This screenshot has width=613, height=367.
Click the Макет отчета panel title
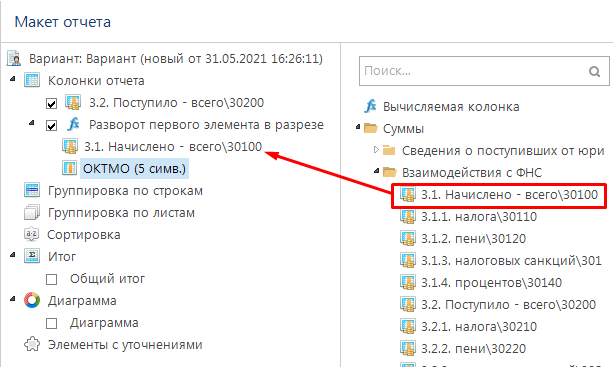click(x=63, y=22)
